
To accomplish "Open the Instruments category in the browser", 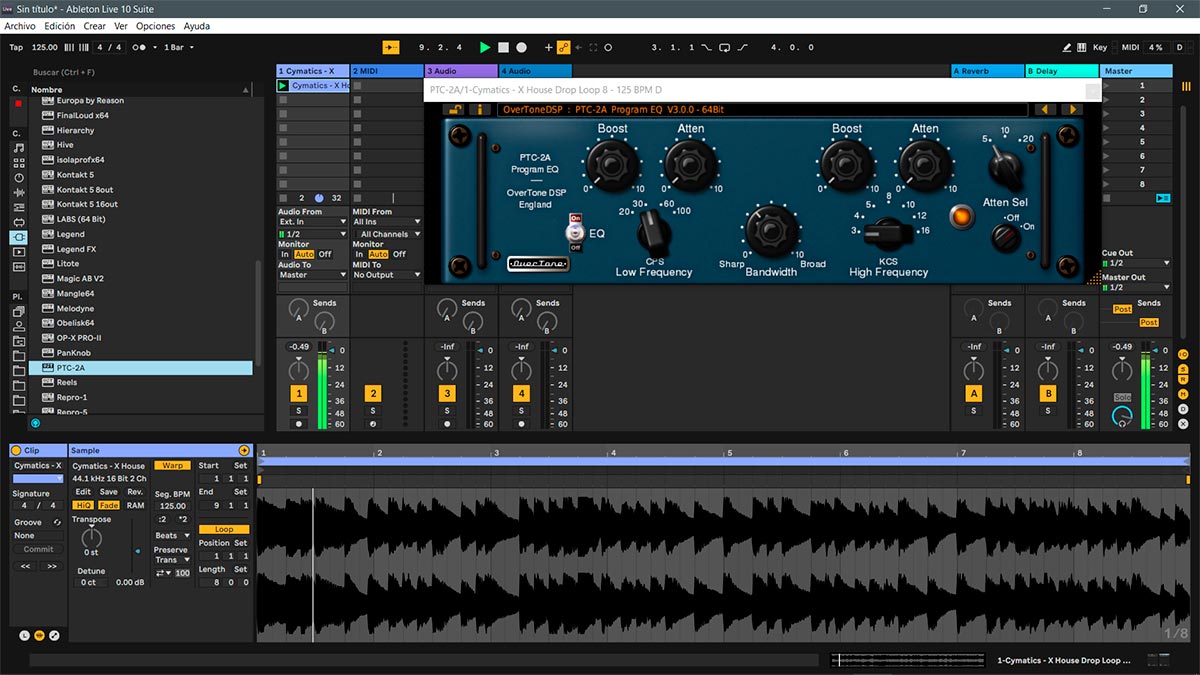I will pos(18,178).
